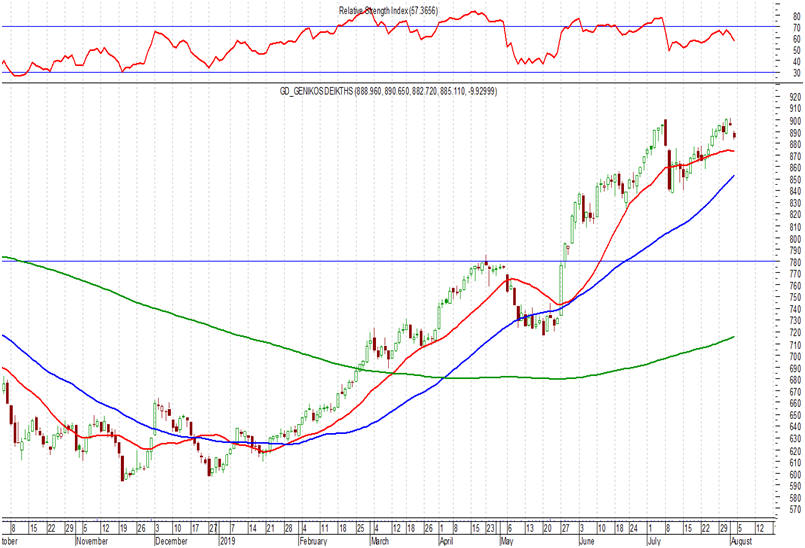
Task: Click the 780 price level on scale
Action: point(795,262)
